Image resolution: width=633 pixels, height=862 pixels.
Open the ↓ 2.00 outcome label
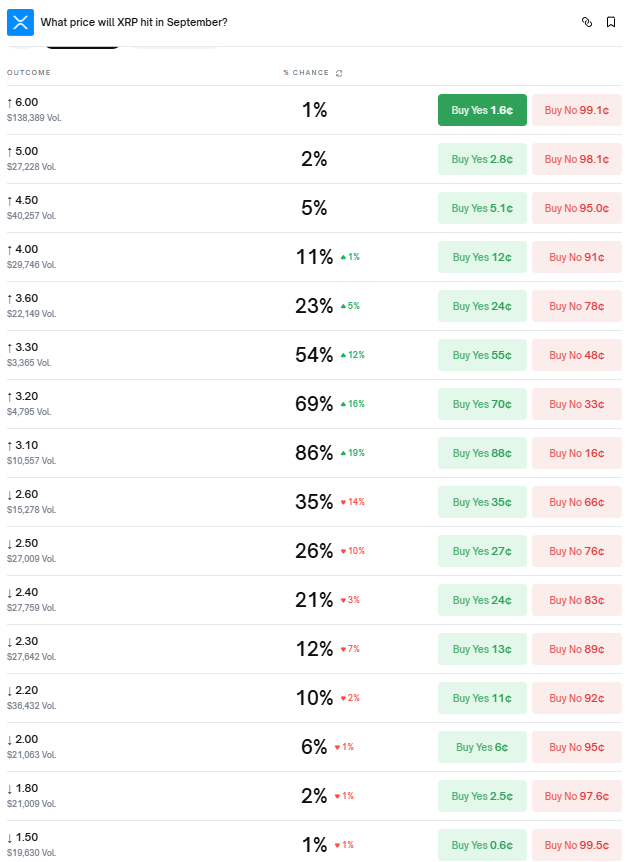(x=24, y=738)
